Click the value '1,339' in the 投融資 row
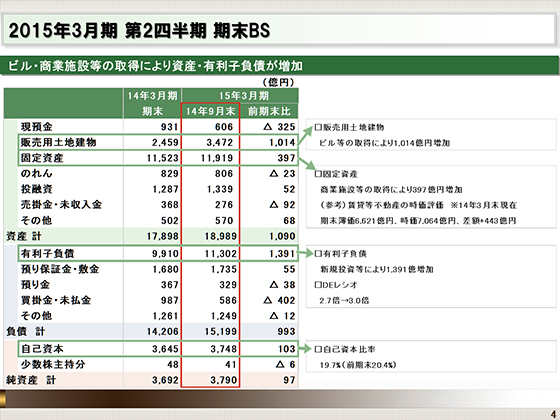The width and height of the screenshot is (560, 420). [x=220, y=189]
